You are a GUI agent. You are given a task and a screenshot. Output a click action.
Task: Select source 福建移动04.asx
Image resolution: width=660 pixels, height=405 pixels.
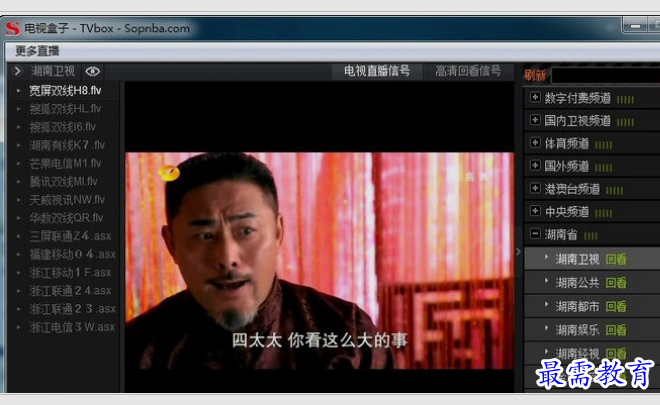click(x=72, y=254)
